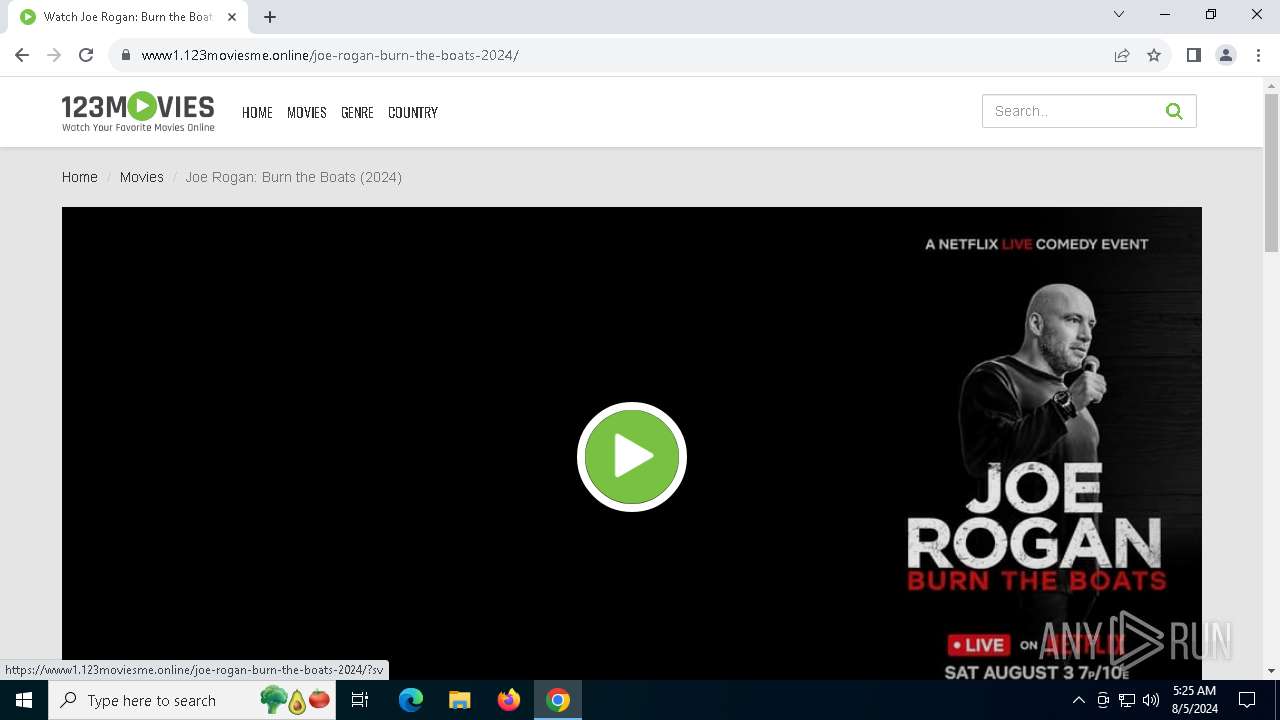Open a new browser tab
The width and height of the screenshot is (1280, 720).
pyautogui.click(x=270, y=16)
